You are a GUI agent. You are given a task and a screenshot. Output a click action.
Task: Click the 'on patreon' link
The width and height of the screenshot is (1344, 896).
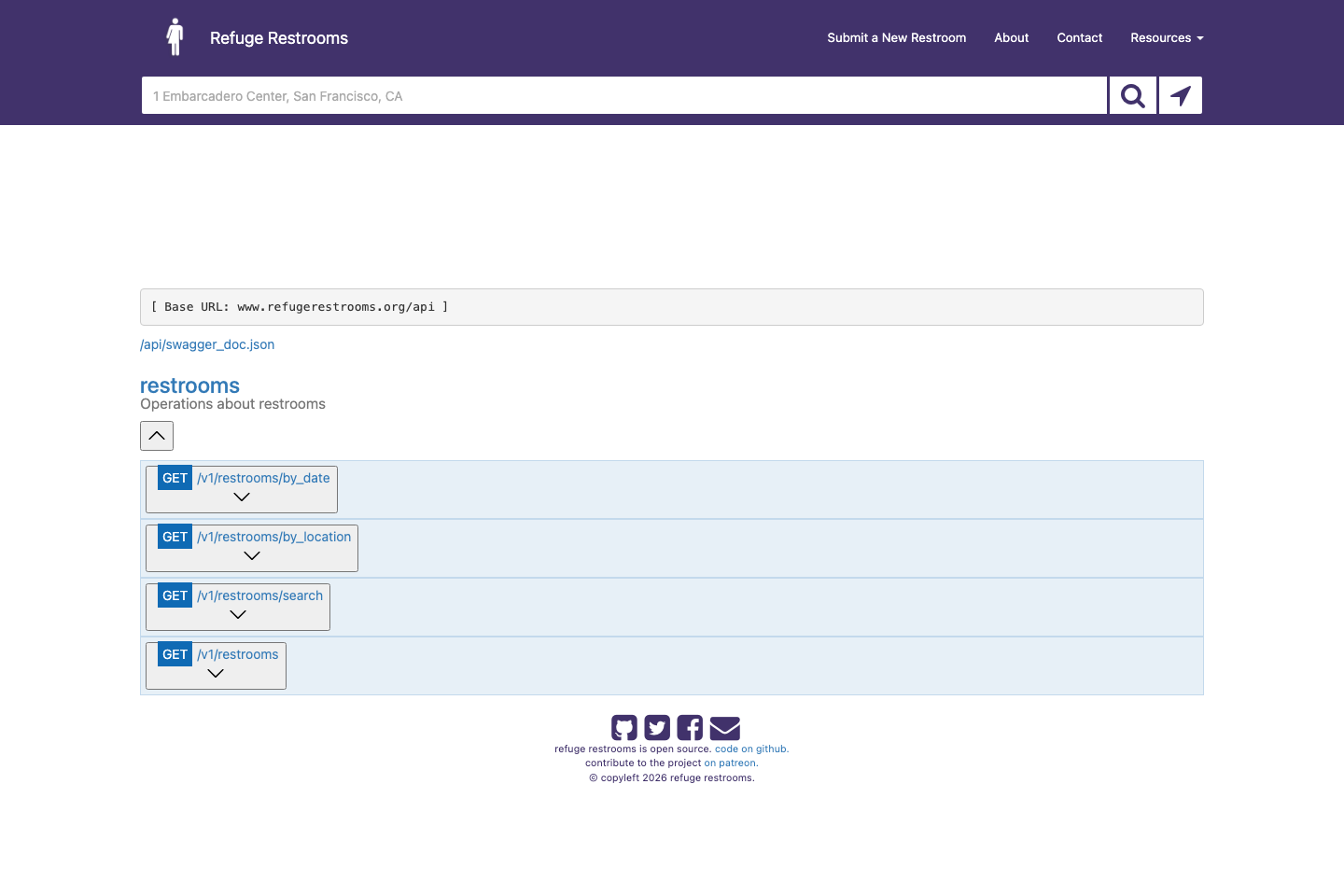pos(731,763)
